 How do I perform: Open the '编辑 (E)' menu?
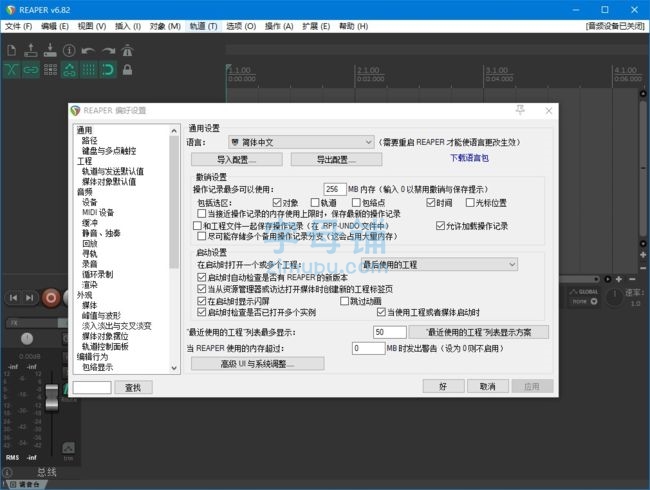(55, 26)
